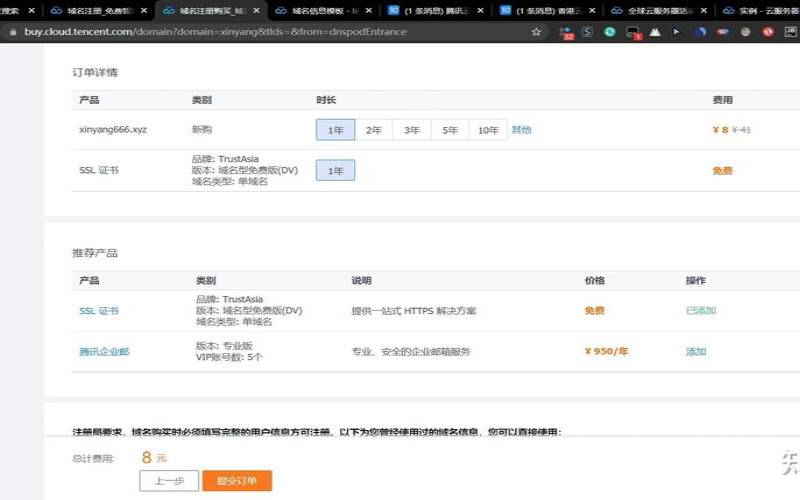Close the 域名信息模板 tab

(x=368, y=10)
